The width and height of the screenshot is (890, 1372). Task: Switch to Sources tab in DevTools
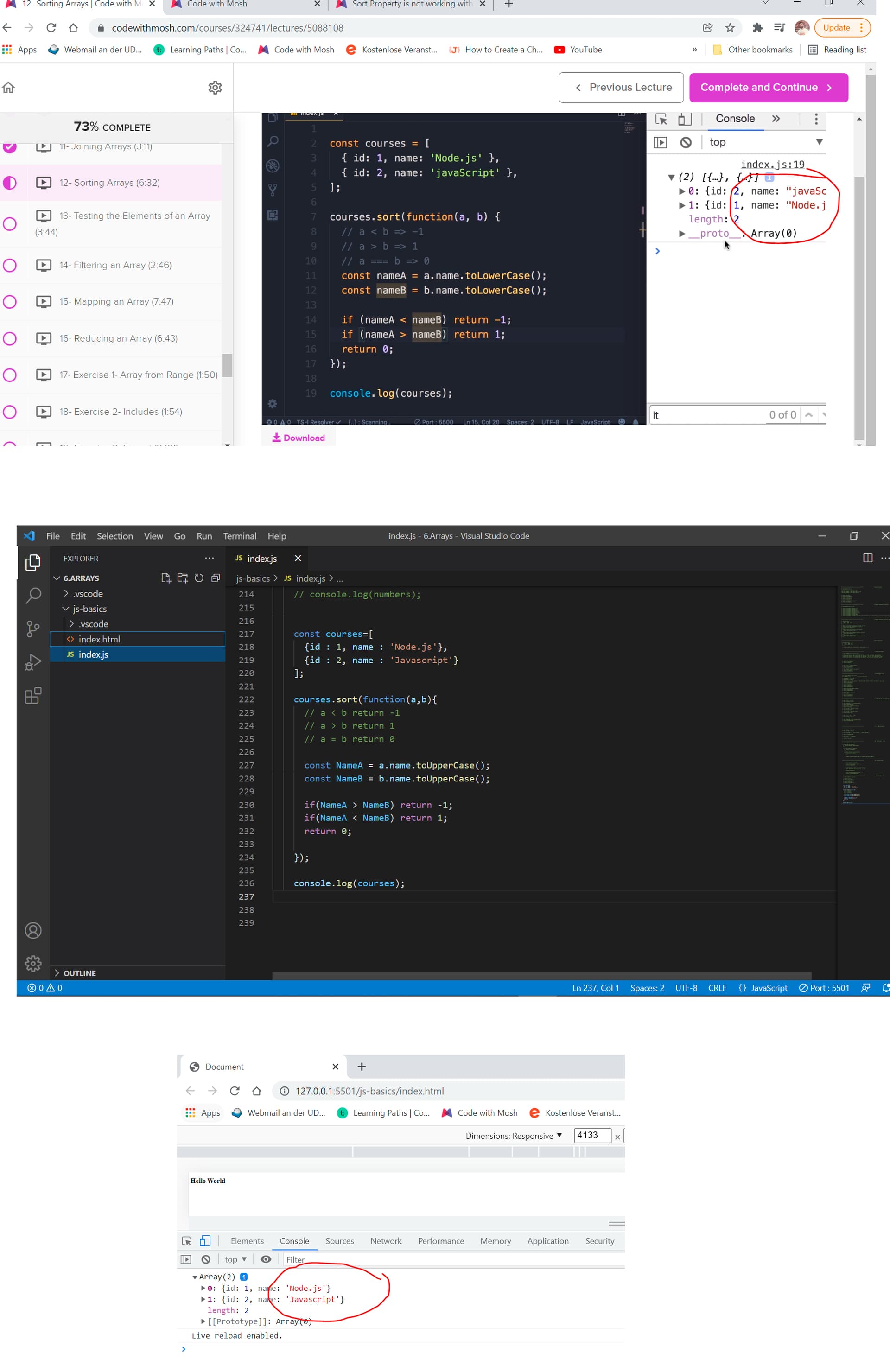point(339,1240)
